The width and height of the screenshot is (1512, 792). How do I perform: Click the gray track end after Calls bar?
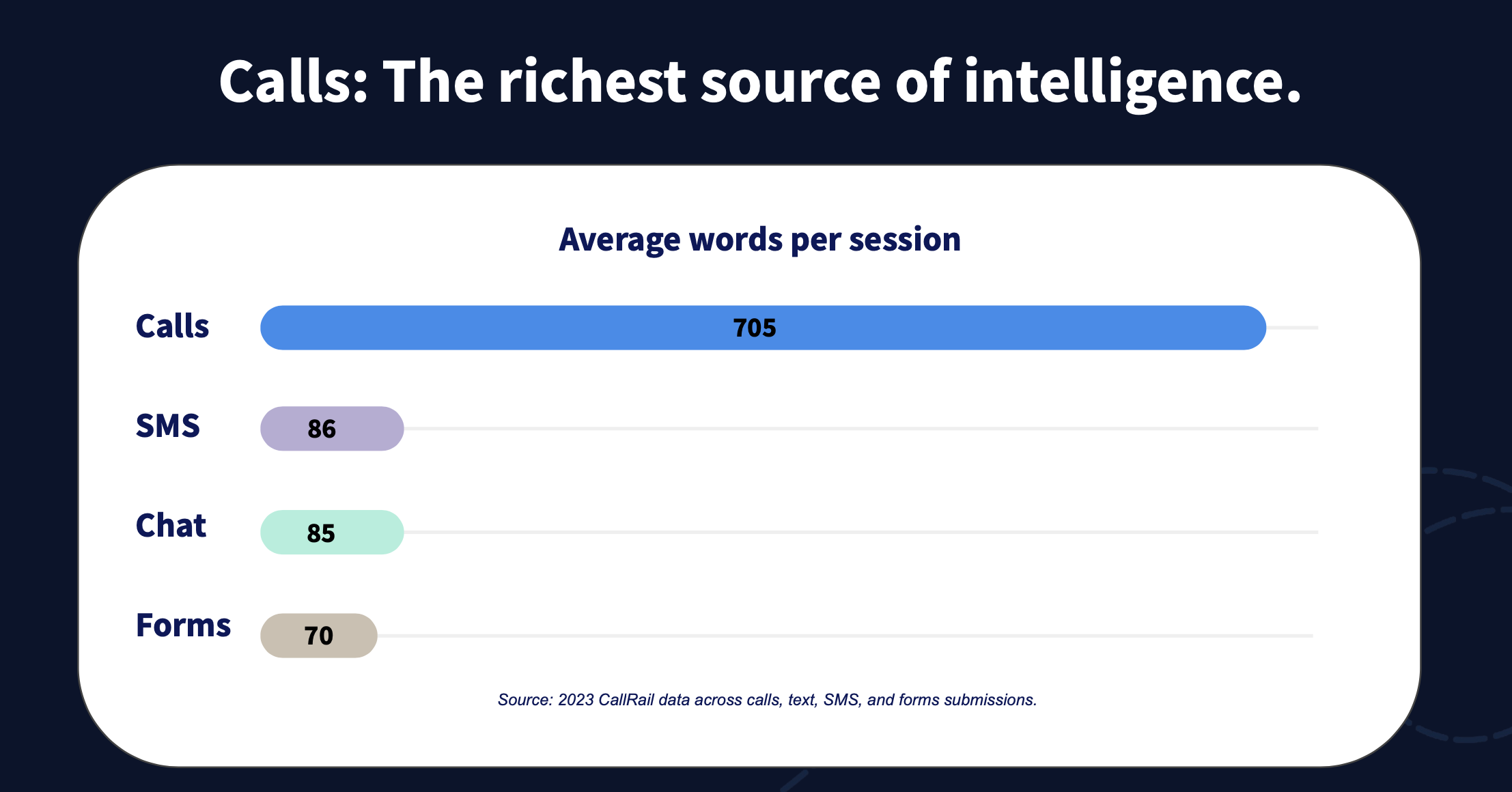(1292, 328)
